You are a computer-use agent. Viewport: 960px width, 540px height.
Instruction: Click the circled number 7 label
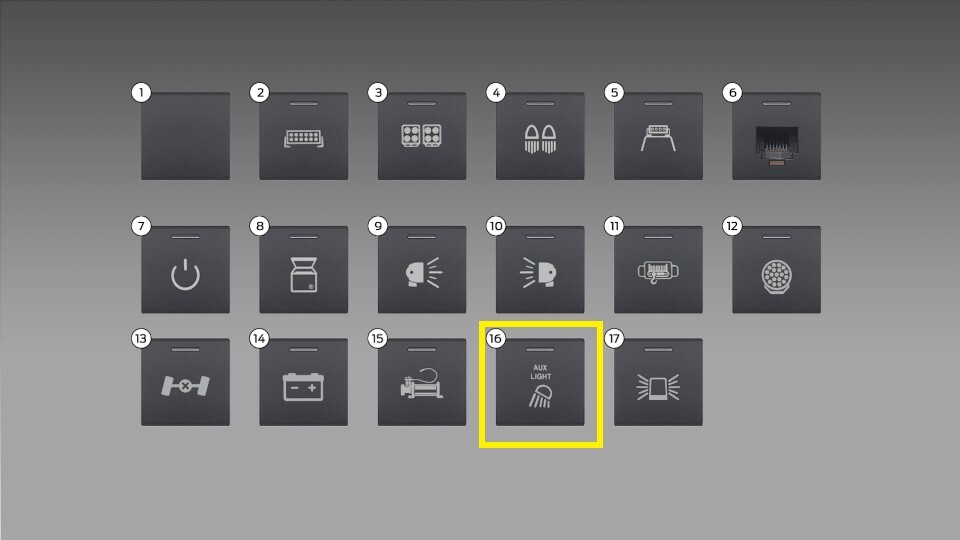(x=141, y=226)
